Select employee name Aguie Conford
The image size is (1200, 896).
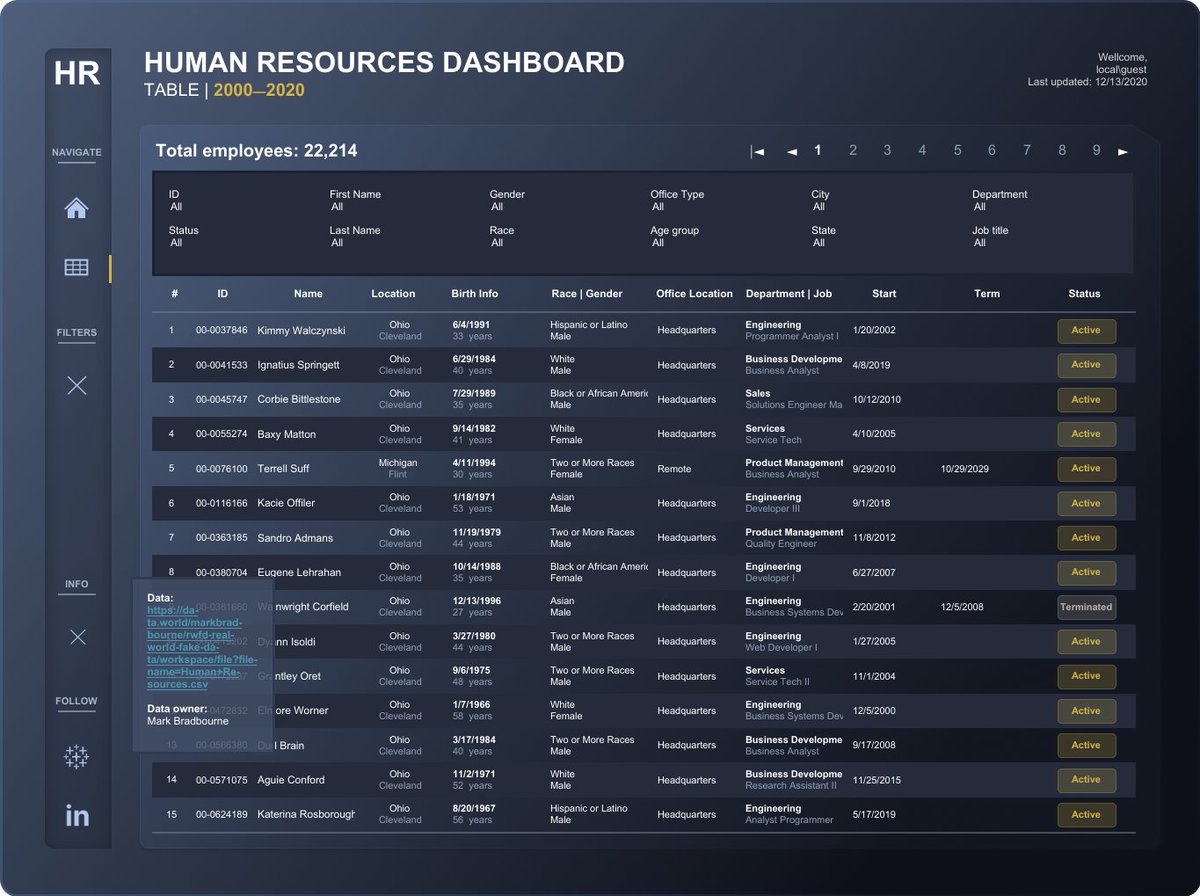(x=291, y=780)
